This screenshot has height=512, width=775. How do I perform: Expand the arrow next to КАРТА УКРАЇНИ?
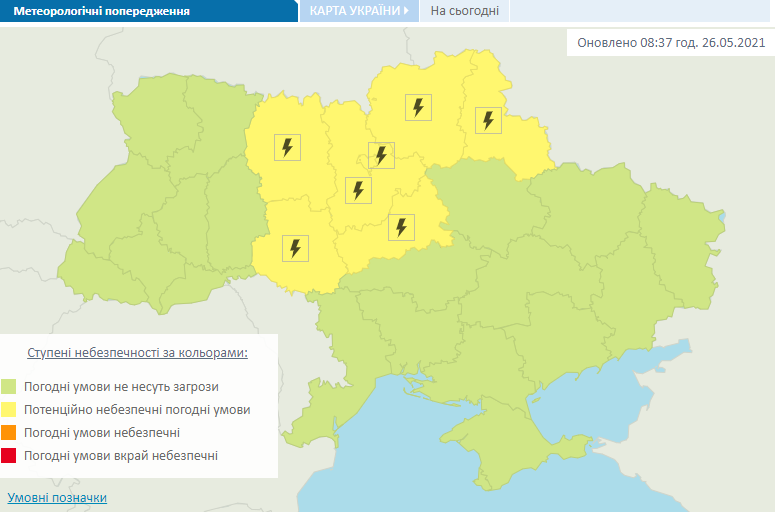(406, 11)
